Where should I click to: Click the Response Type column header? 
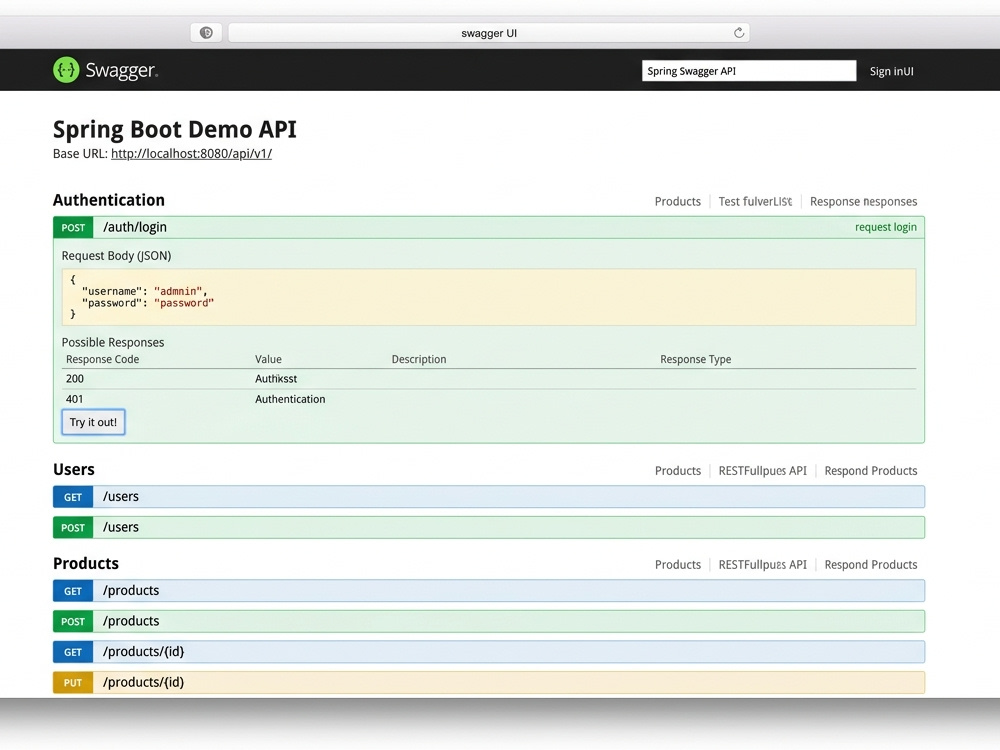tap(696, 359)
